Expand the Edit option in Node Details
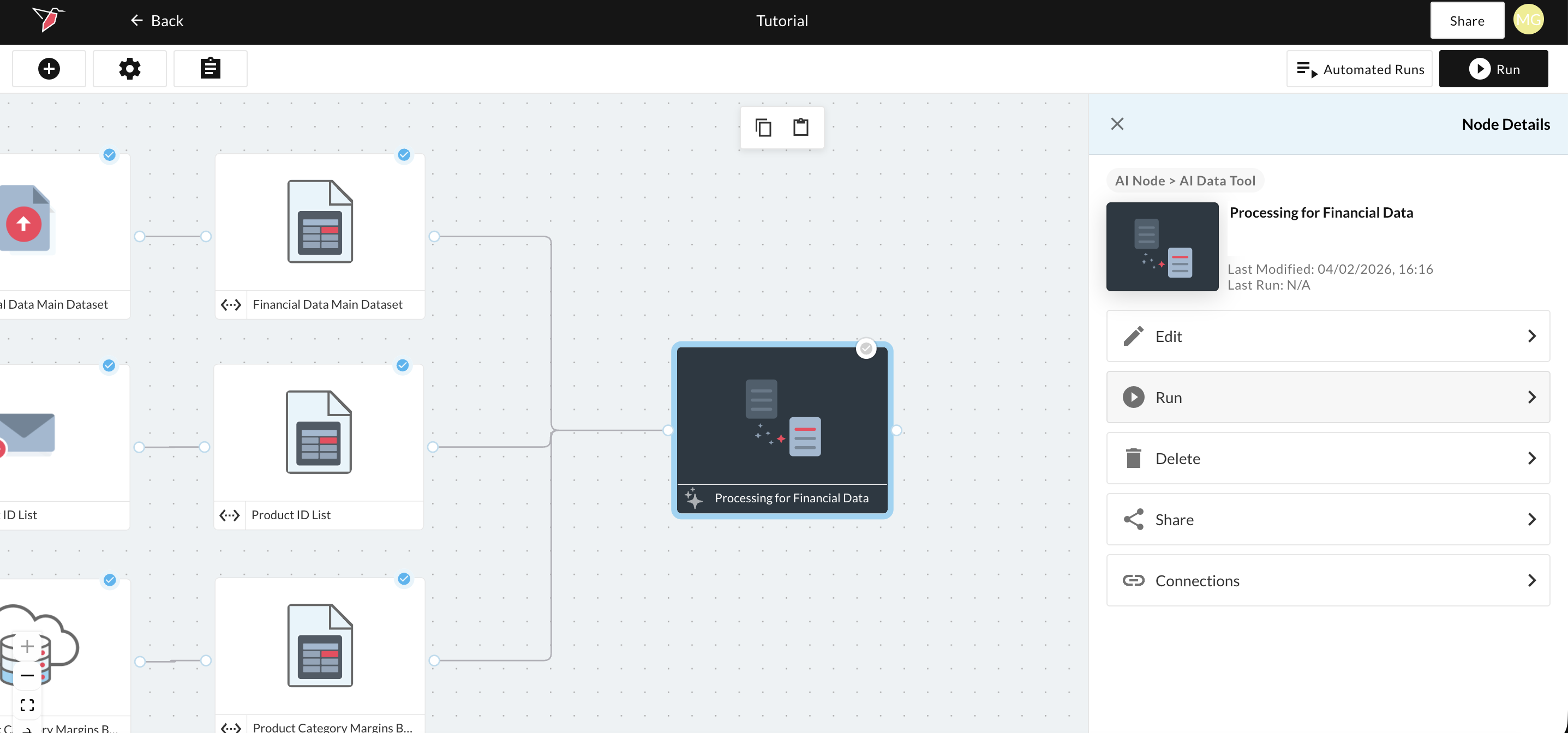The width and height of the screenshot is (1568, 733). click(1327, 337)
